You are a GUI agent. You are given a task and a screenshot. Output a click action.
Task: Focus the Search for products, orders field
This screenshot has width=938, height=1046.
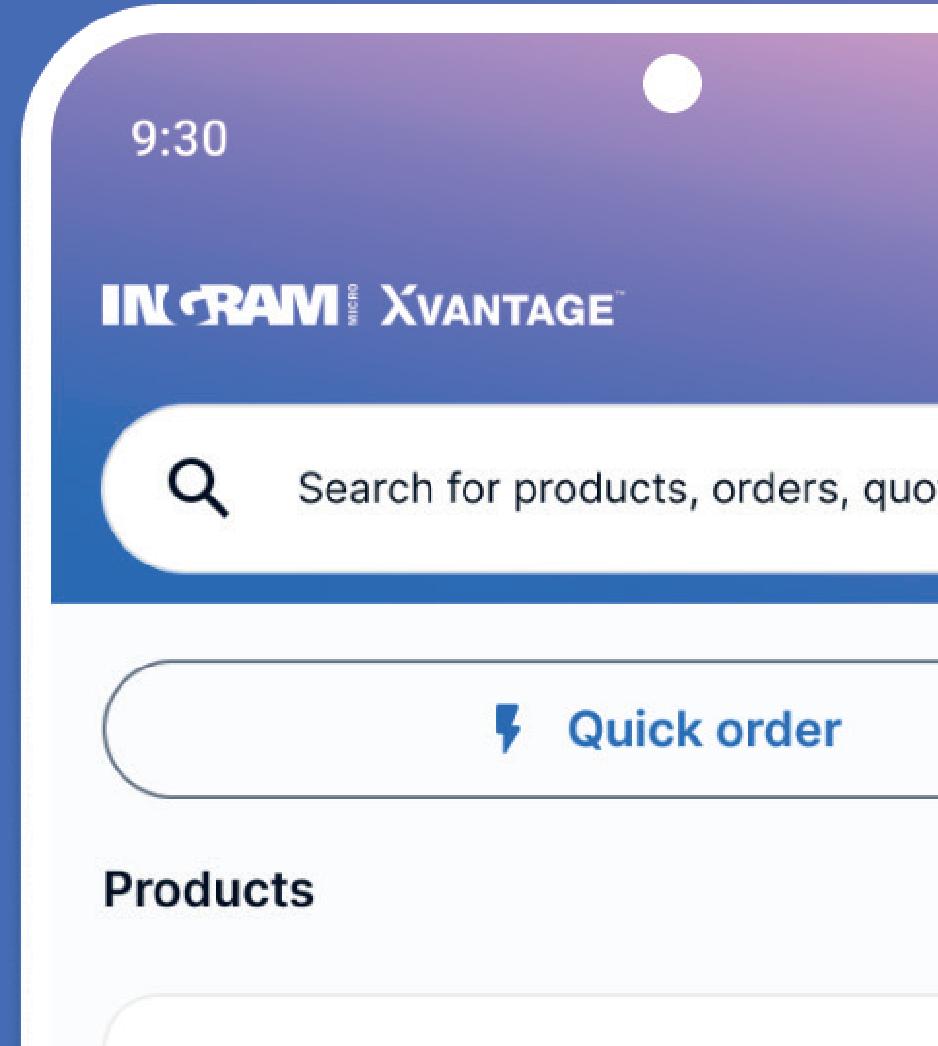point(520,488)
